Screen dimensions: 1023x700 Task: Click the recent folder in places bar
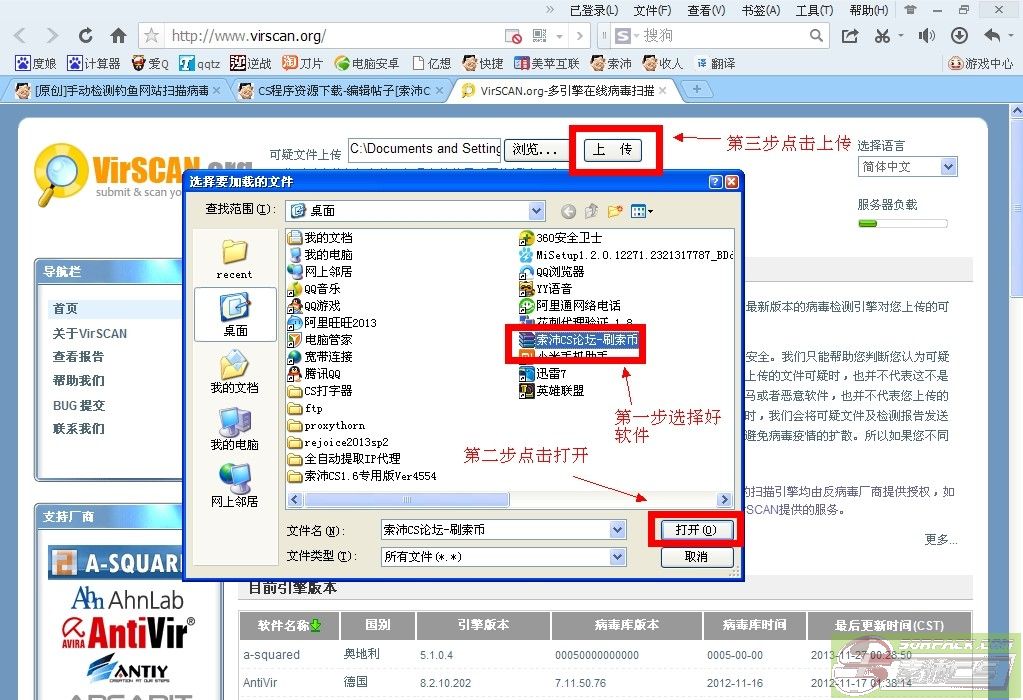234,258
